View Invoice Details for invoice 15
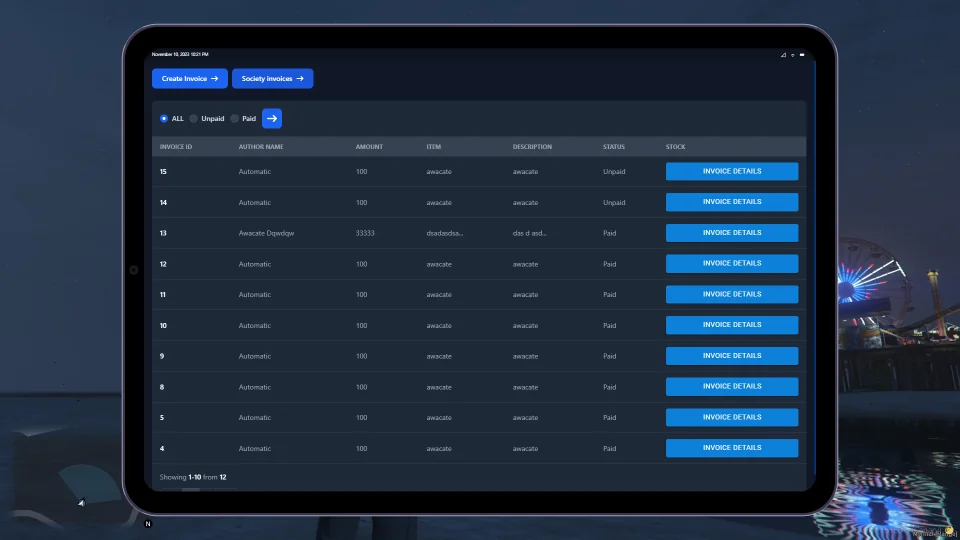Viewport: 960px width, 540px height. click(732, 171)
